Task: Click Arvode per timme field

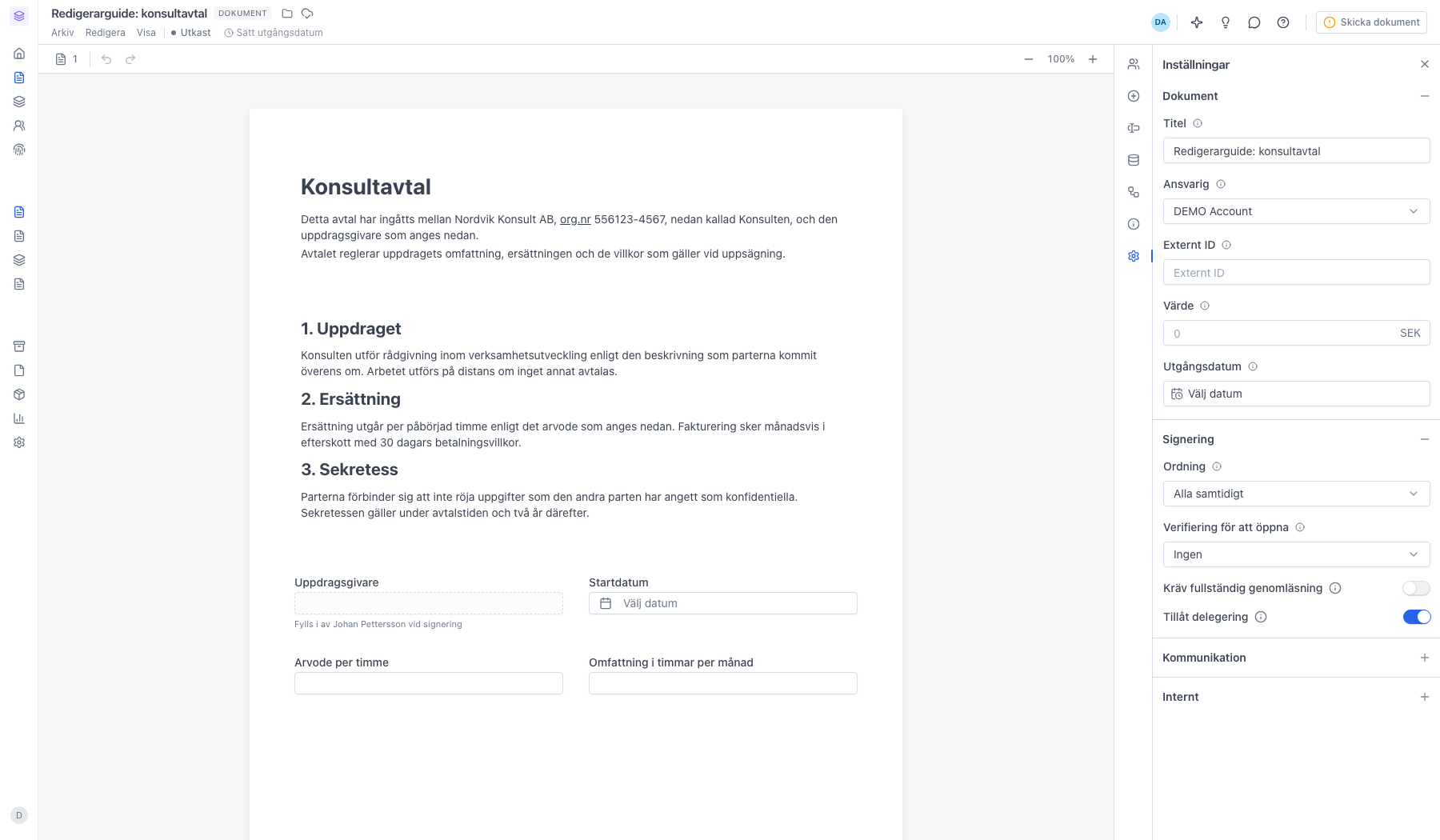Action: (429, 683)
